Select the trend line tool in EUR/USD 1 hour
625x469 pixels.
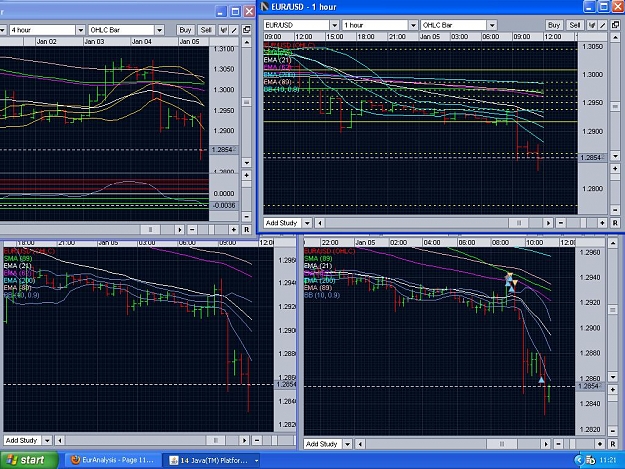[603, 25]
